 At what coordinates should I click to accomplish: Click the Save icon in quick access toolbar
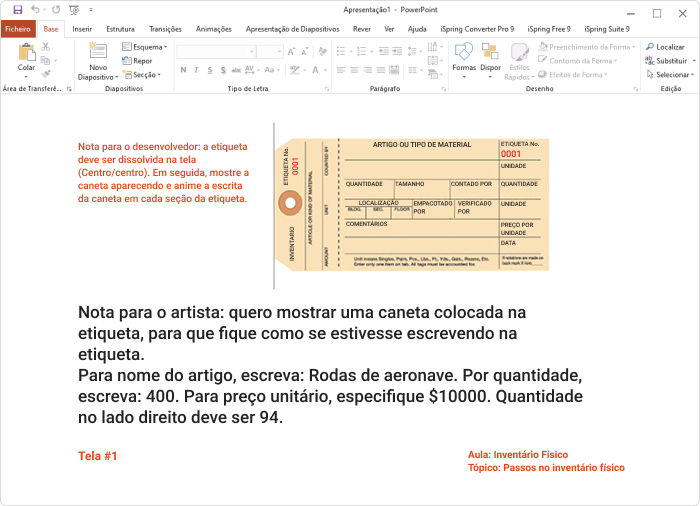point(17,10)
